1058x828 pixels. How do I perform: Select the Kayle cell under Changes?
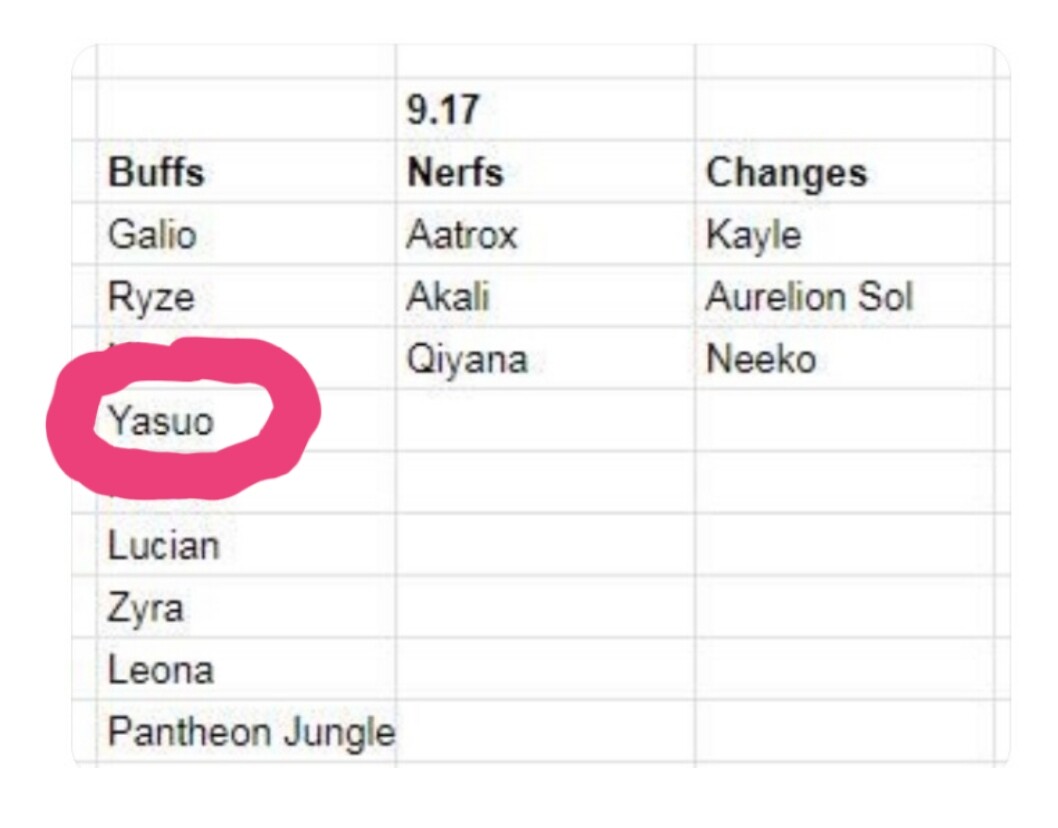pyautogui.click(x=845, y=234)
